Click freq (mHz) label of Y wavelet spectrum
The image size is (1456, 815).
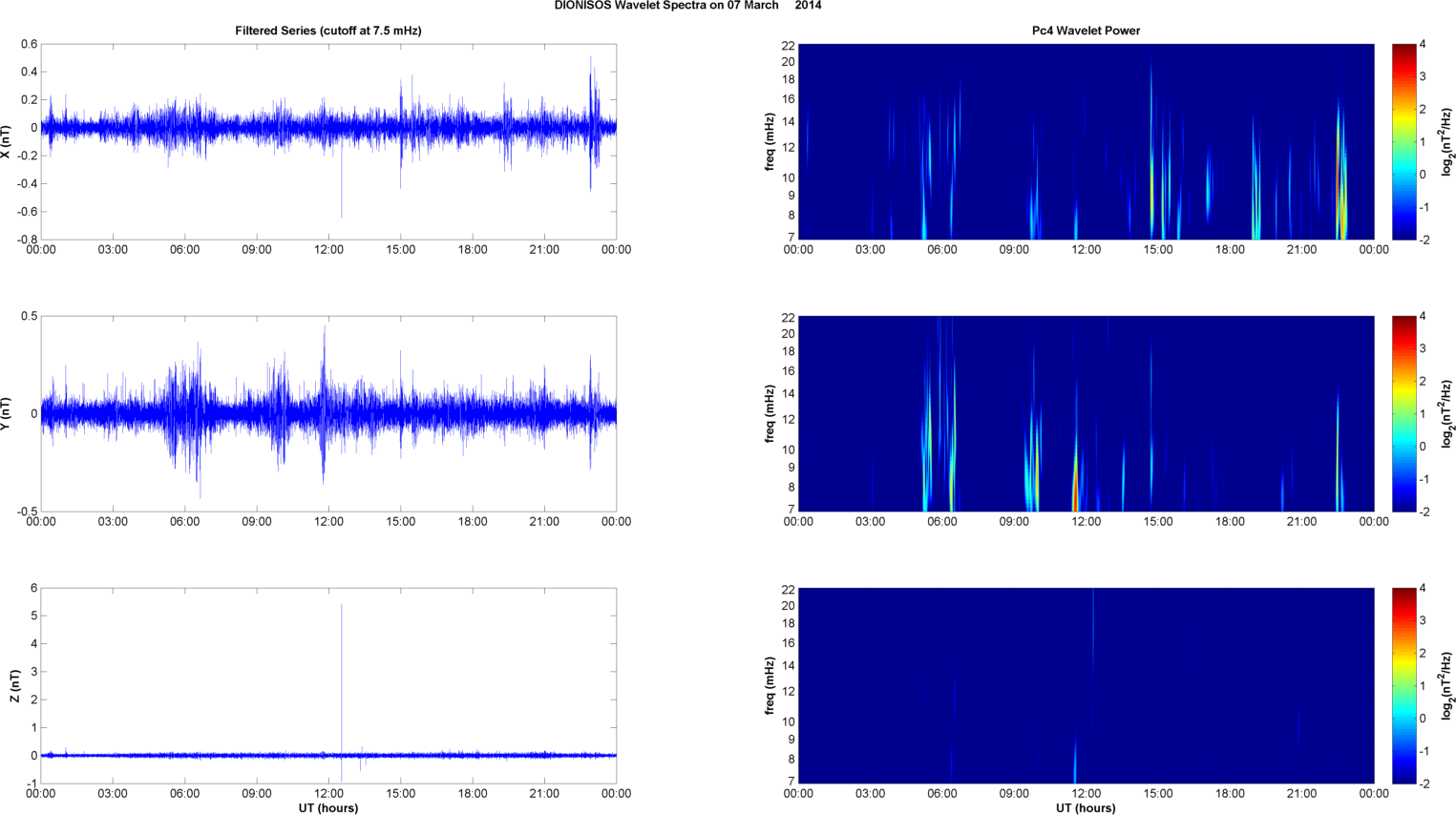(770, 413)
